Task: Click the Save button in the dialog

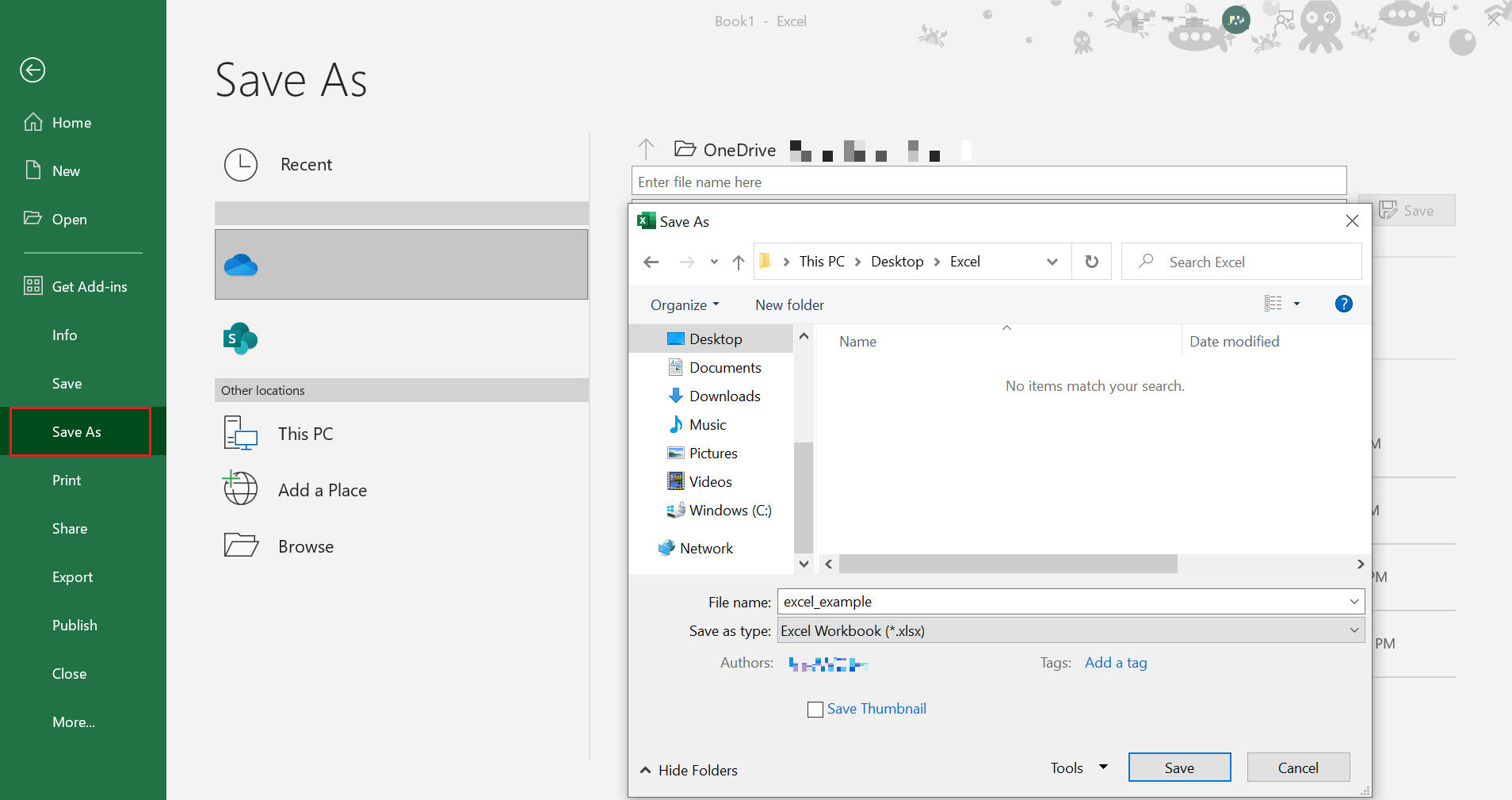Action: point(1178,767)
